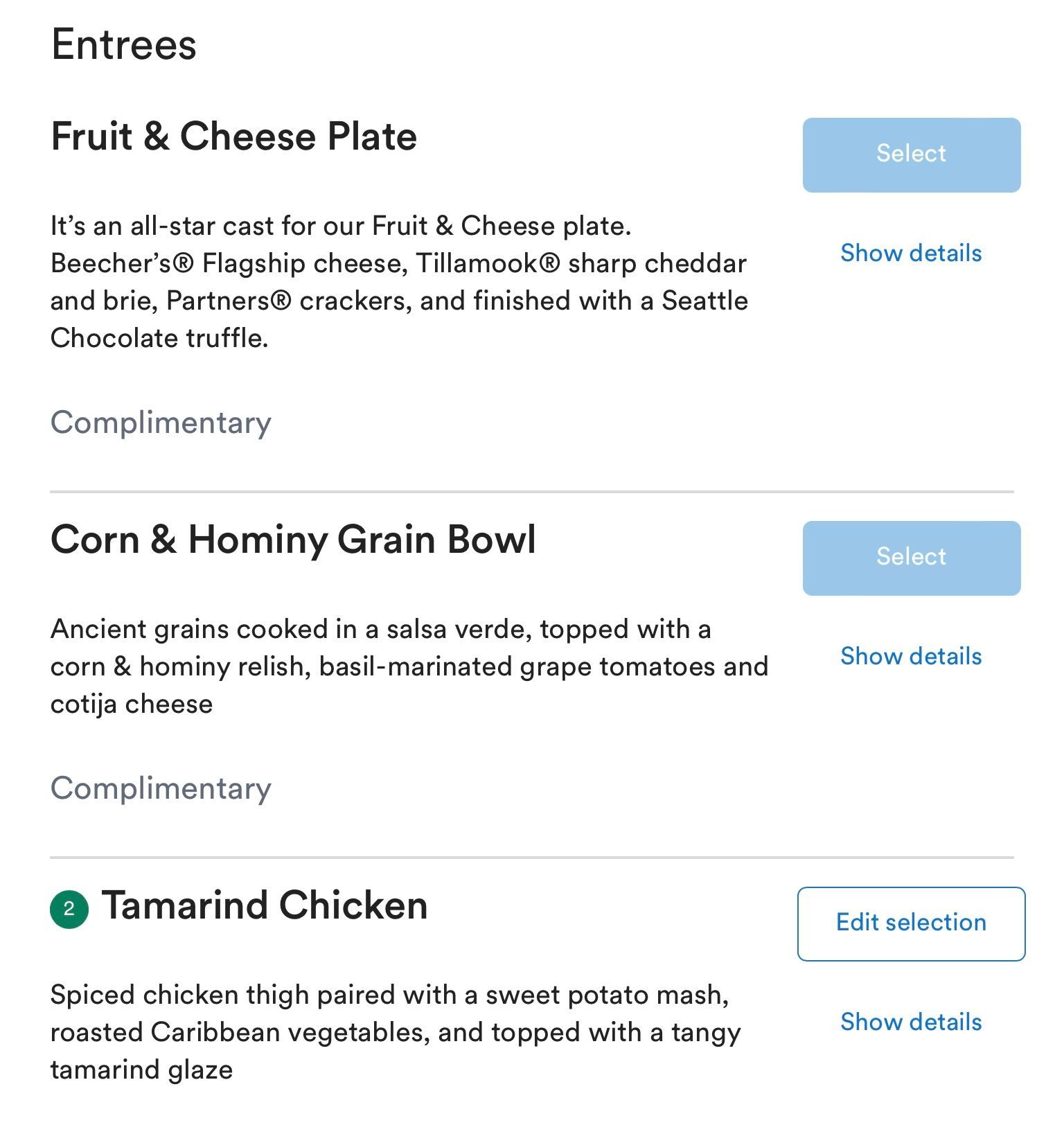Select the Corn & Hominy Grain Bowl
1064x1134 pixels.
click(911, 558)
